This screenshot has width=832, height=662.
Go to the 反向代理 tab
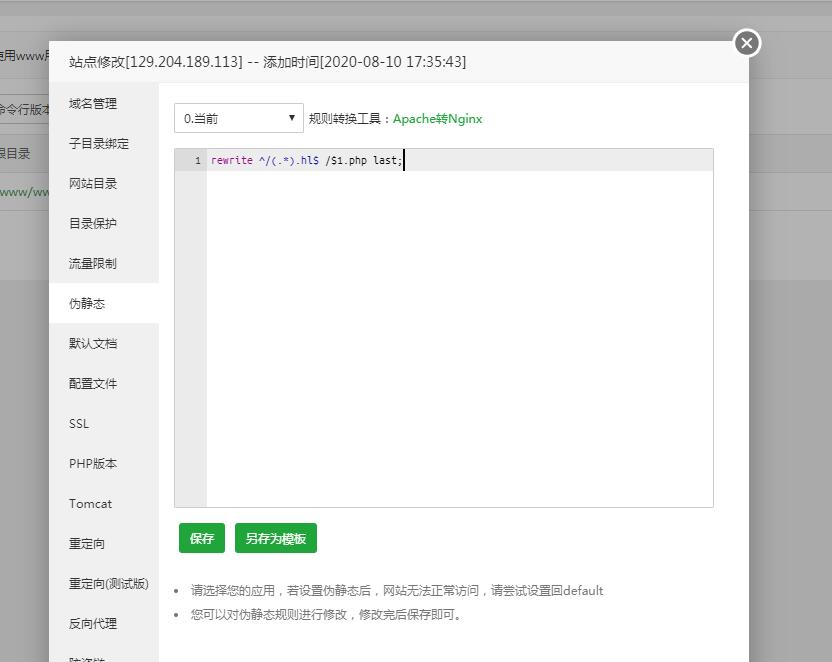tap(93, 623)
